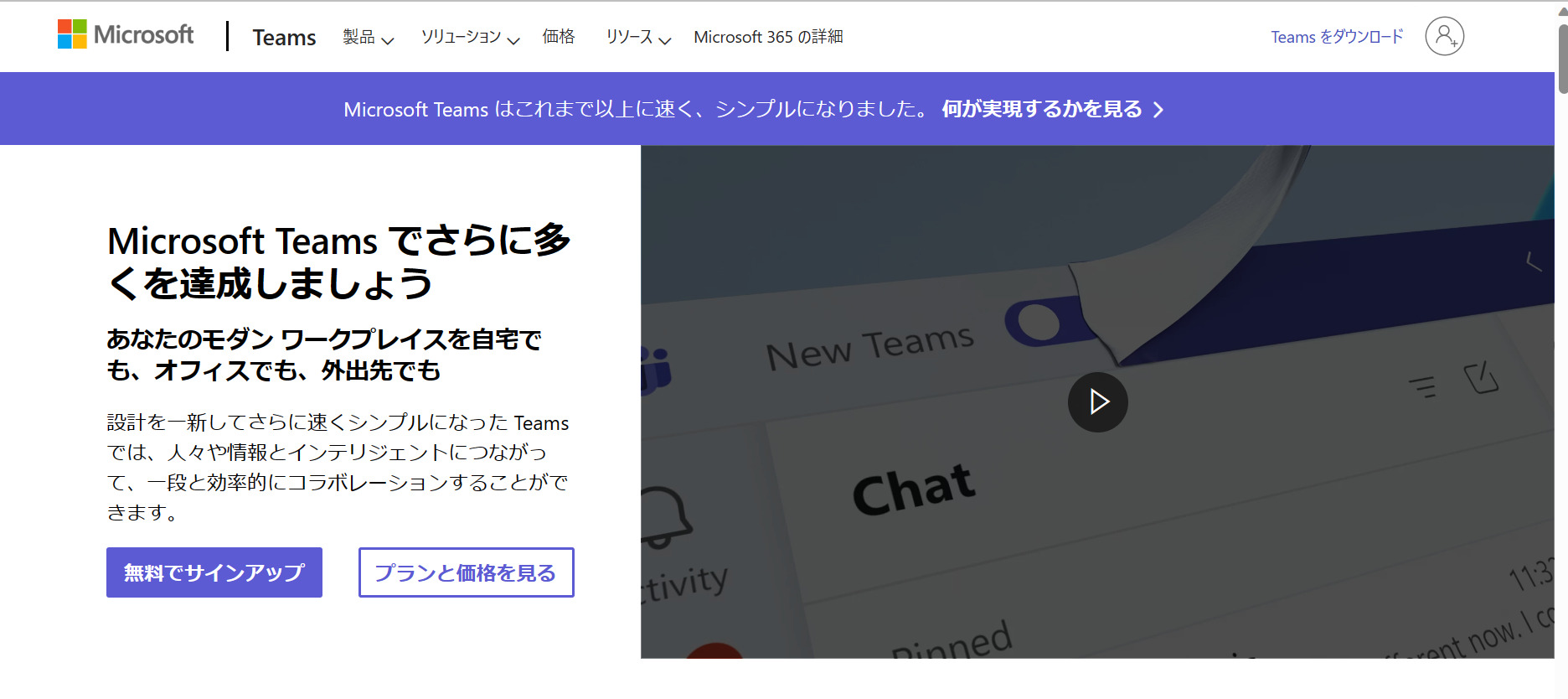Play the Teams hero video

(x=1097, y=402)
